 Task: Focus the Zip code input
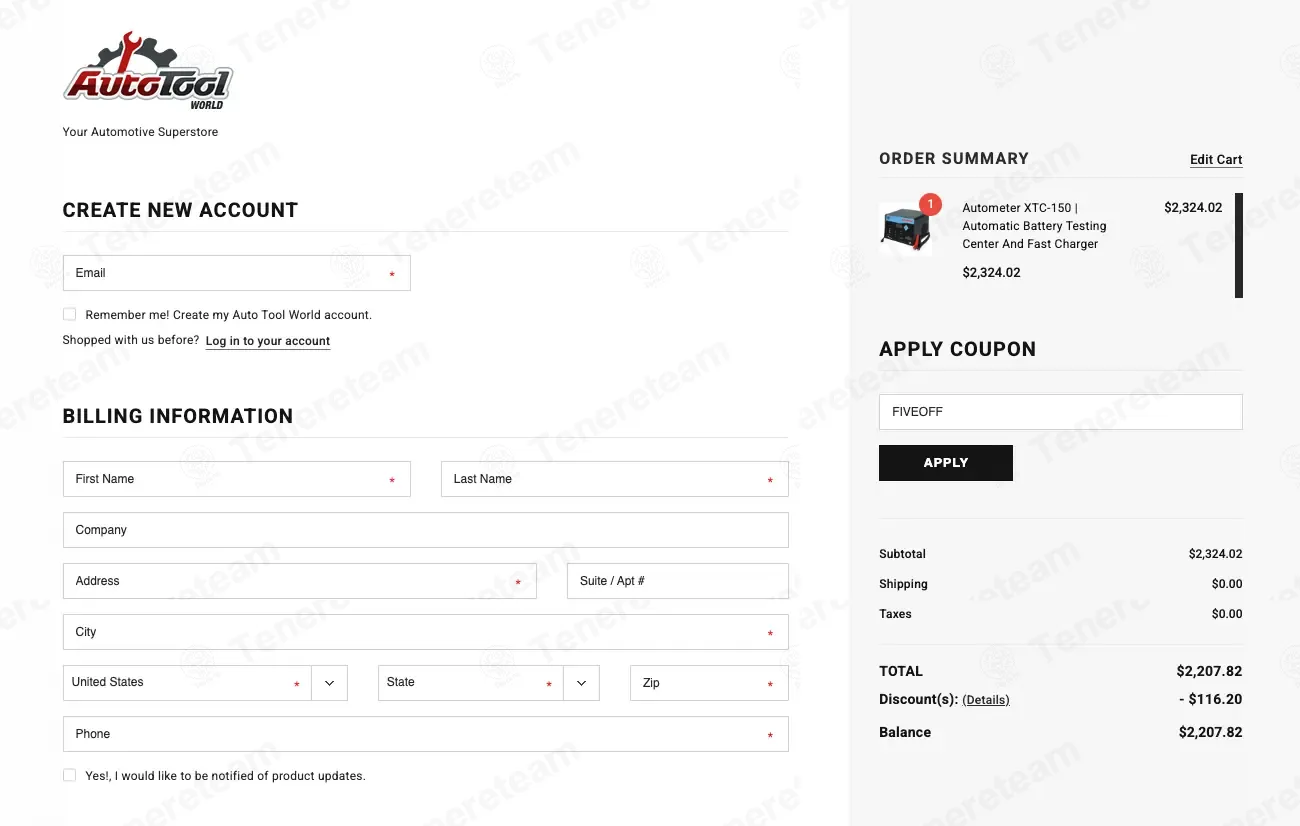pos(709,683)
